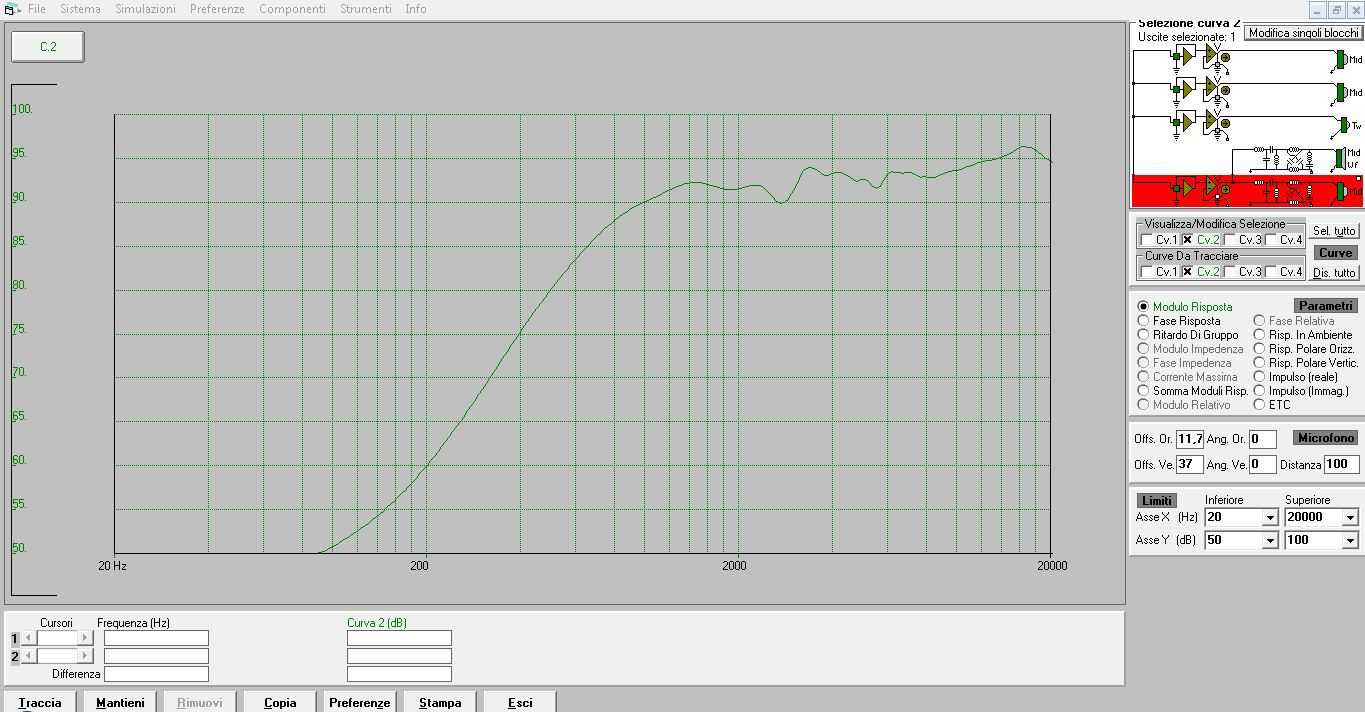Open the Asse Y Superiore dropdown
Viewport: 1365px width, 712px height.
(x=1349, y=540)
